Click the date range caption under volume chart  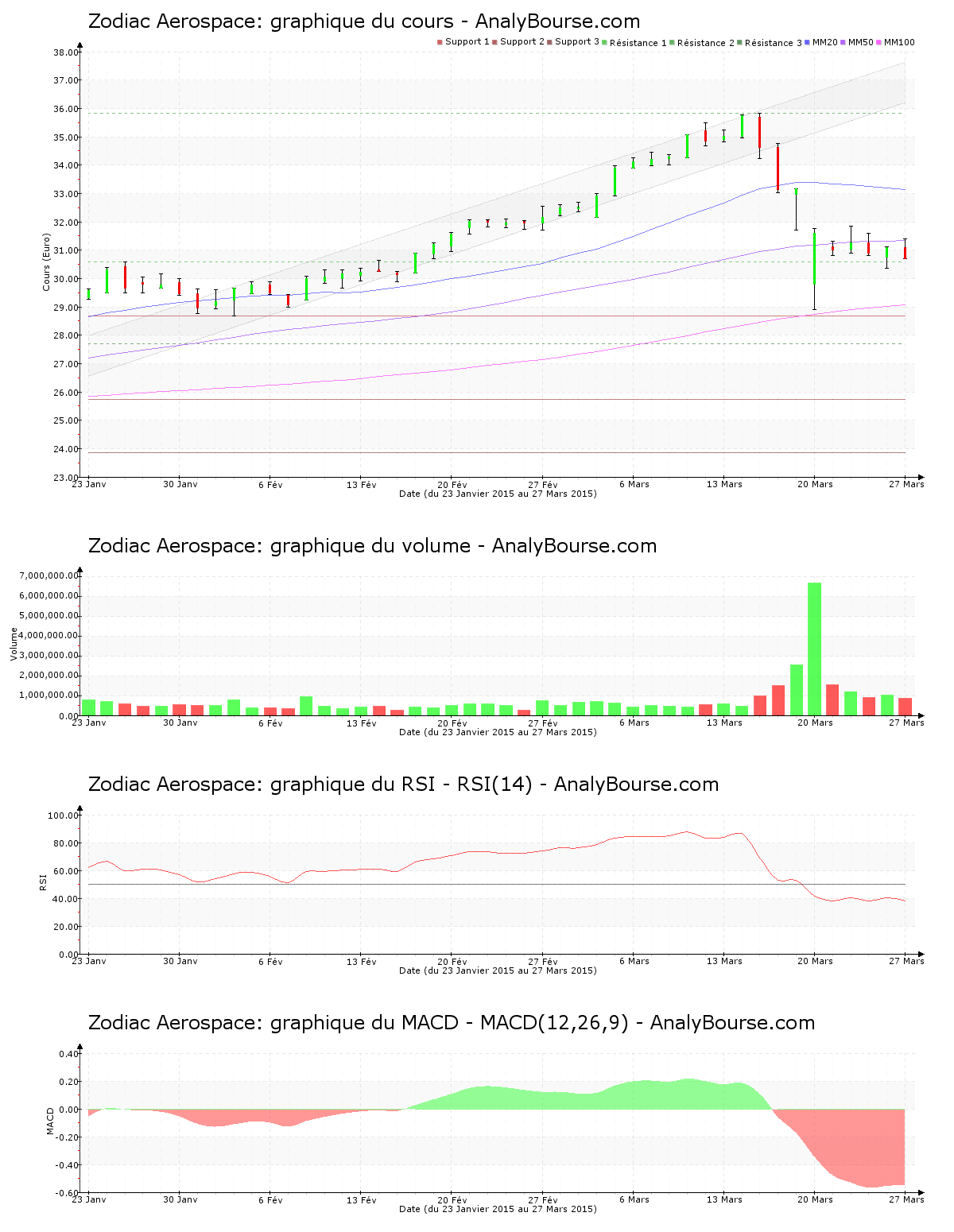(498, 732)
